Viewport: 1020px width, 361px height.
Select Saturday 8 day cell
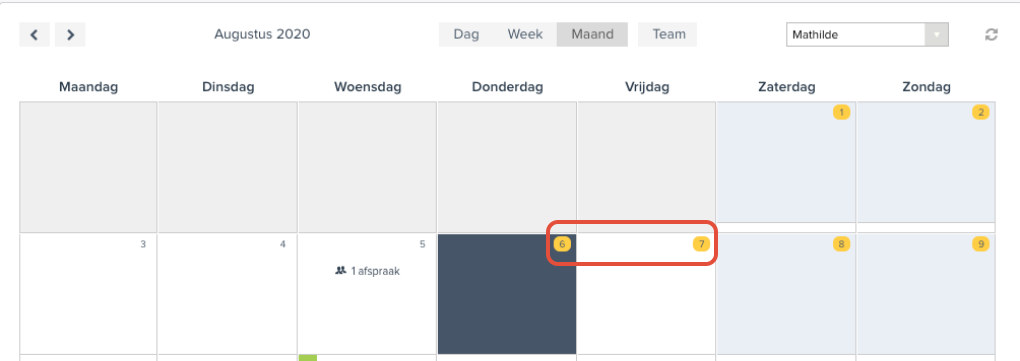(786, 294)
